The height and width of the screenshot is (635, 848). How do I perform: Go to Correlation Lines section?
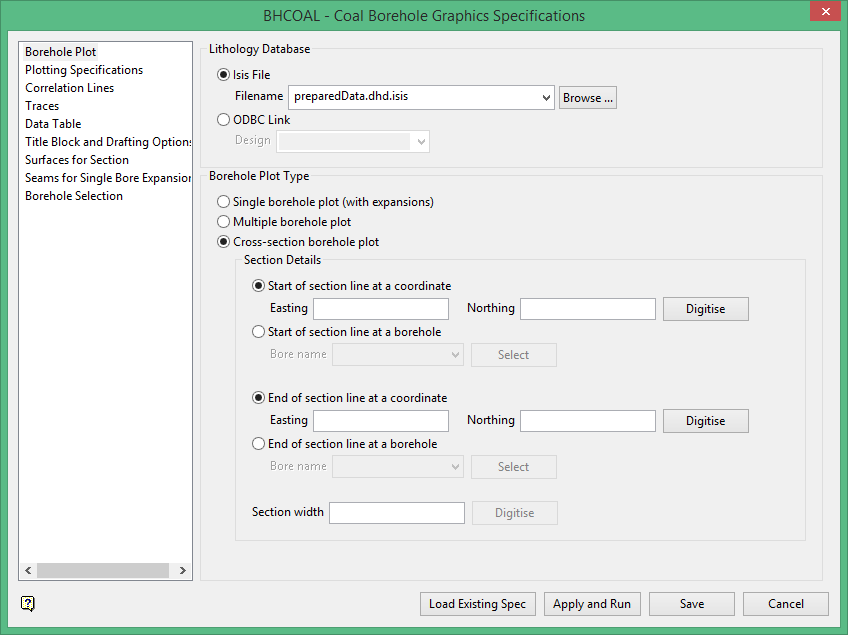pos(70,88)
